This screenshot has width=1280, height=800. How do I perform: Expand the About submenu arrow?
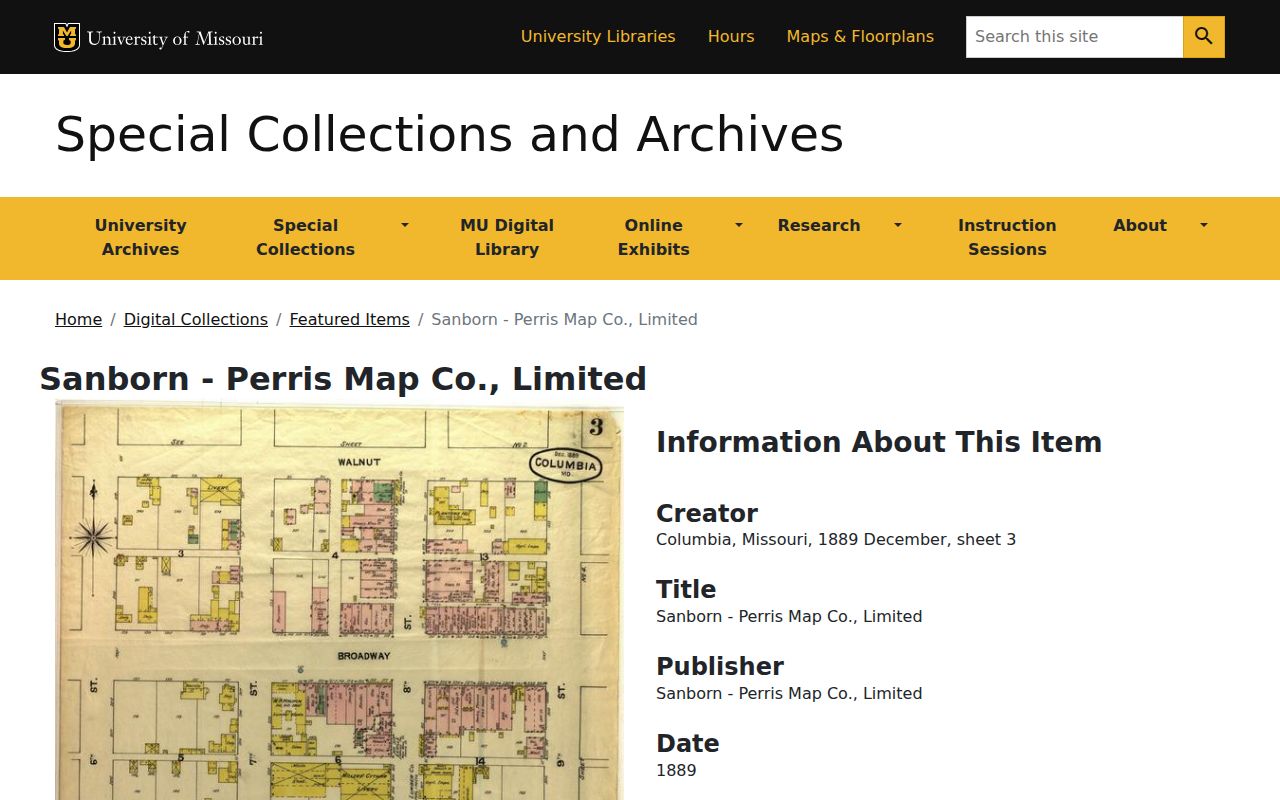tap(1204, 225)
